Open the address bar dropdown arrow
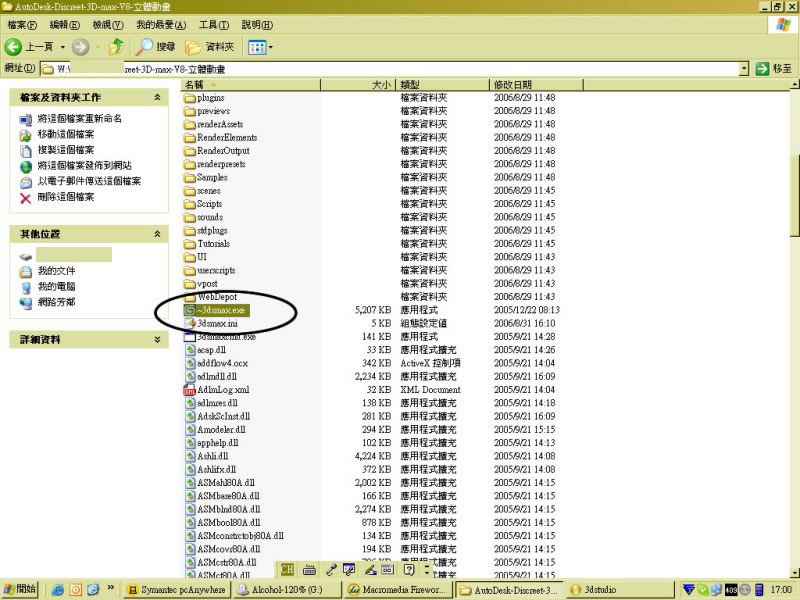800x600 pixels. click(x=744, y=68)
